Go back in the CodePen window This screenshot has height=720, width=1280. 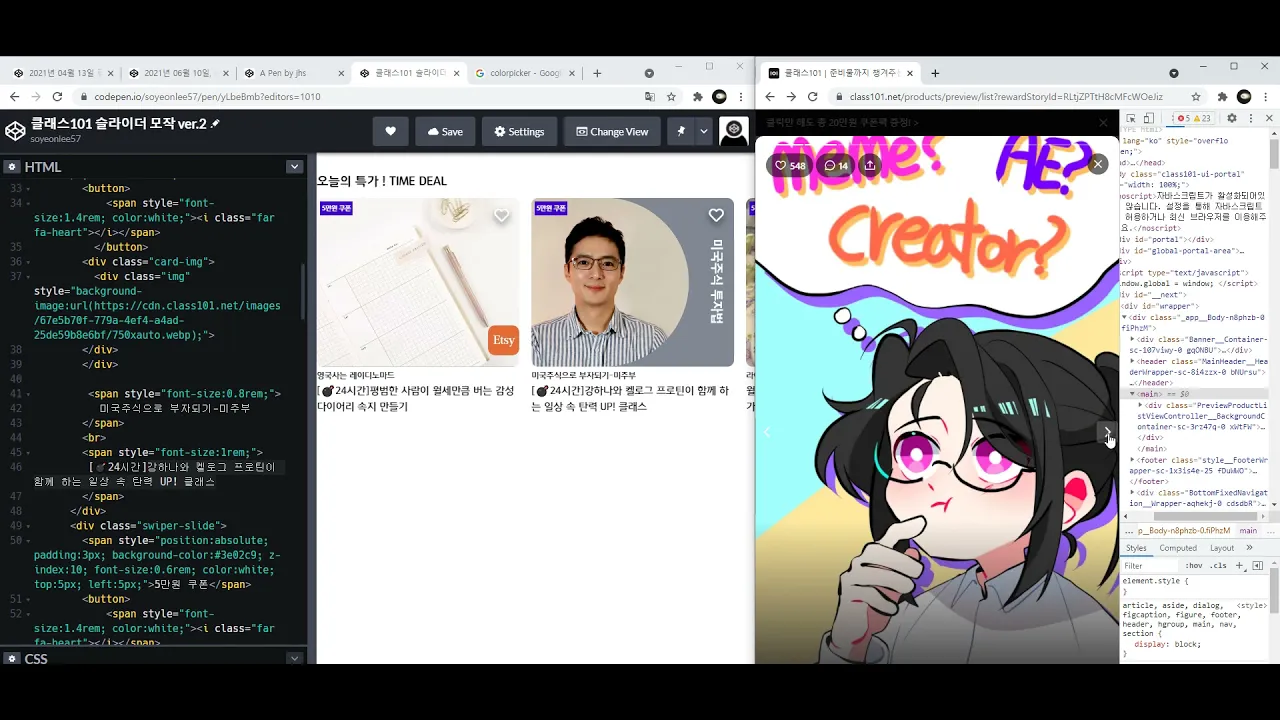pyautogui.click(x=14, y=97)
